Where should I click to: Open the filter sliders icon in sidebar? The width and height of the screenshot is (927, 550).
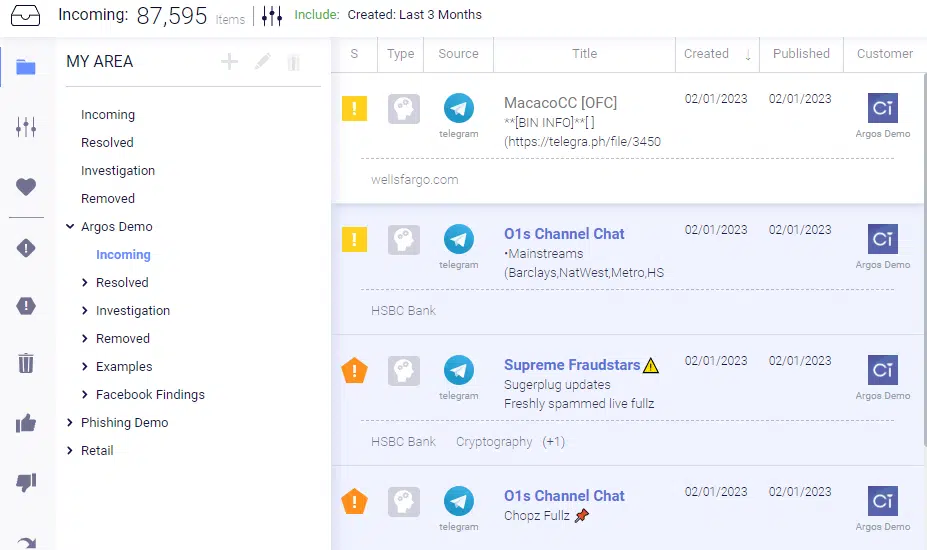coord(26,127)
